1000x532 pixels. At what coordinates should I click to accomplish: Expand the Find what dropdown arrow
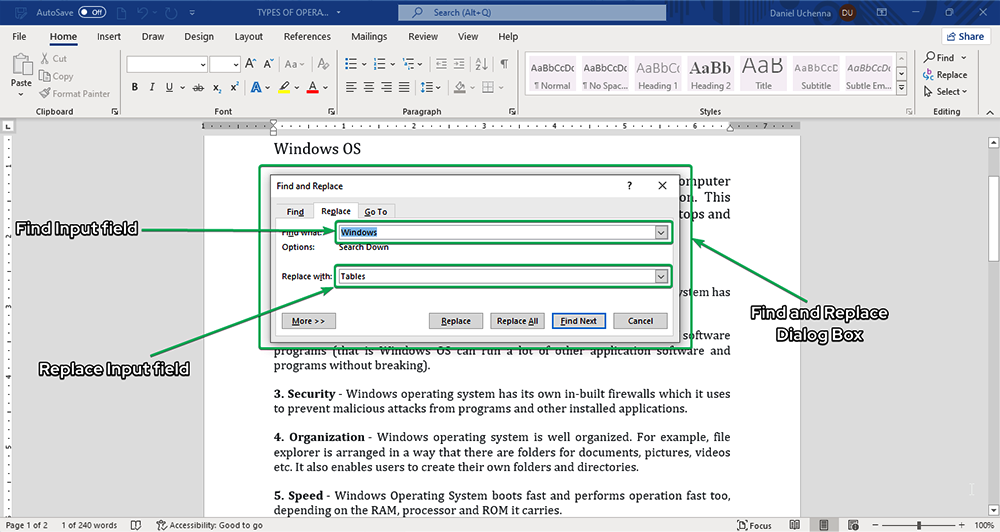click(660, 232)
